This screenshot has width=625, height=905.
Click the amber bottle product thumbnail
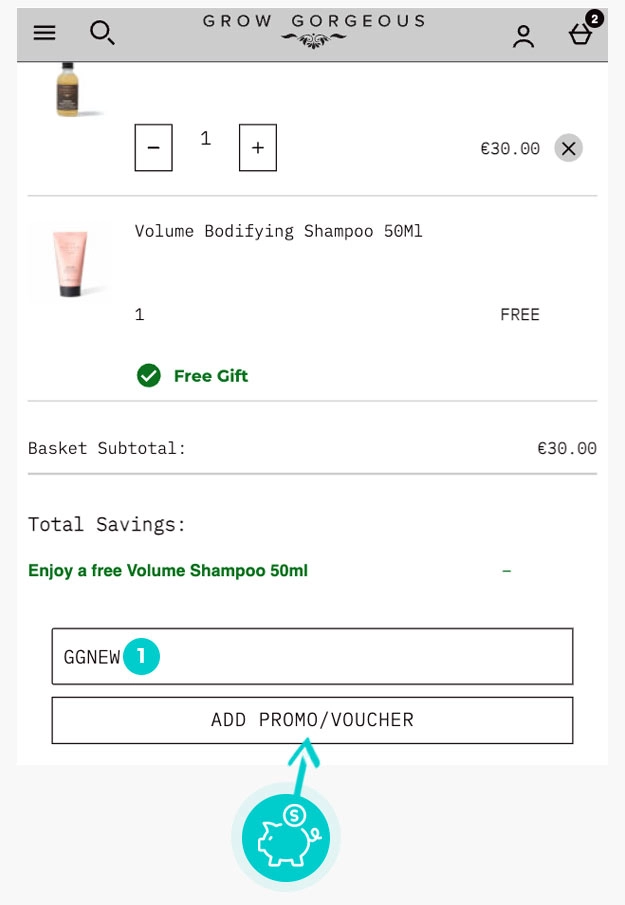[x=68, y=88]
